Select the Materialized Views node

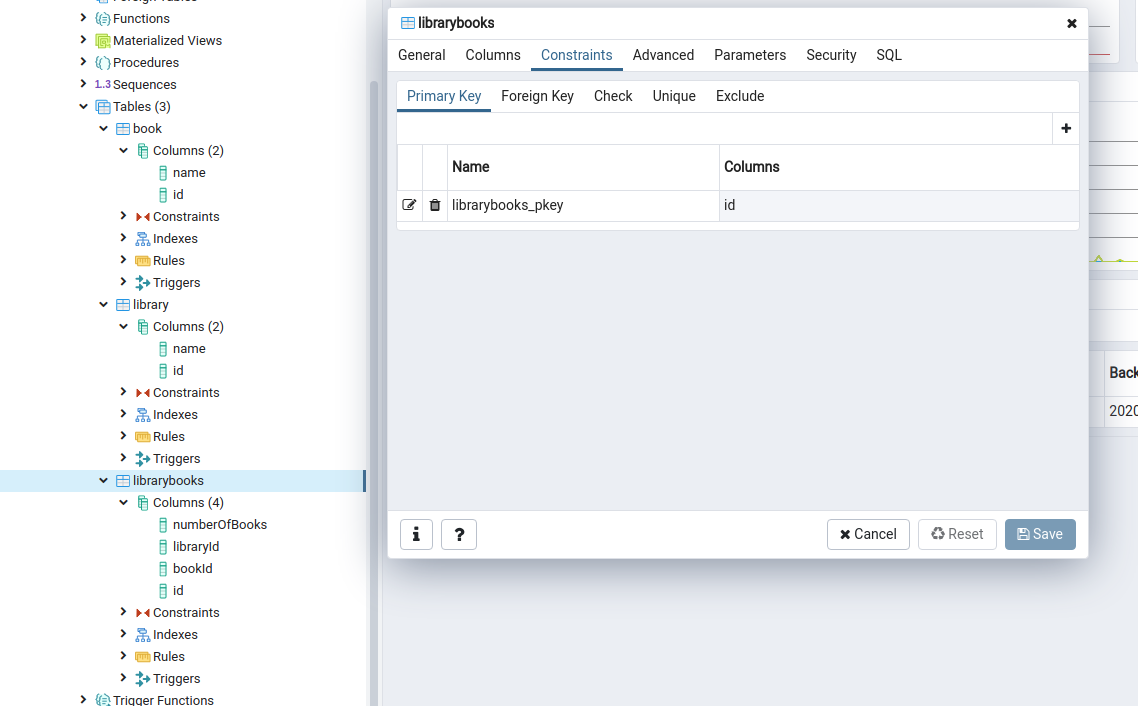pos(168,40)
